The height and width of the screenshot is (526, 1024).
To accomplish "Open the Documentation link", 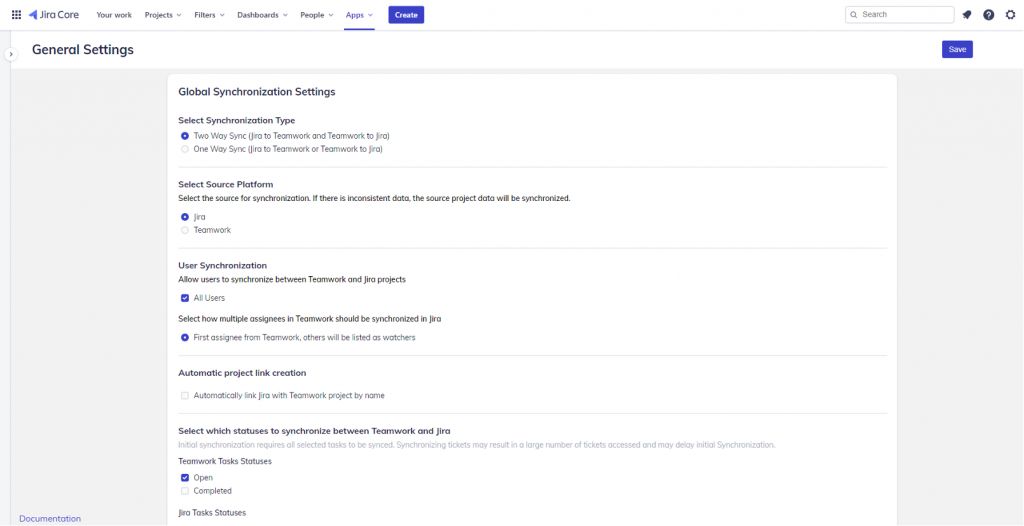I will pyautogui.click(x=50, y=518).
